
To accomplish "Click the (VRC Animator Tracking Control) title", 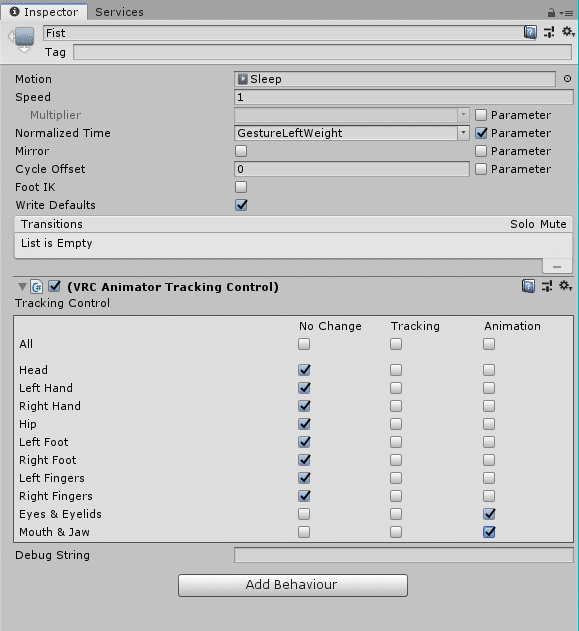I will 173,287.
